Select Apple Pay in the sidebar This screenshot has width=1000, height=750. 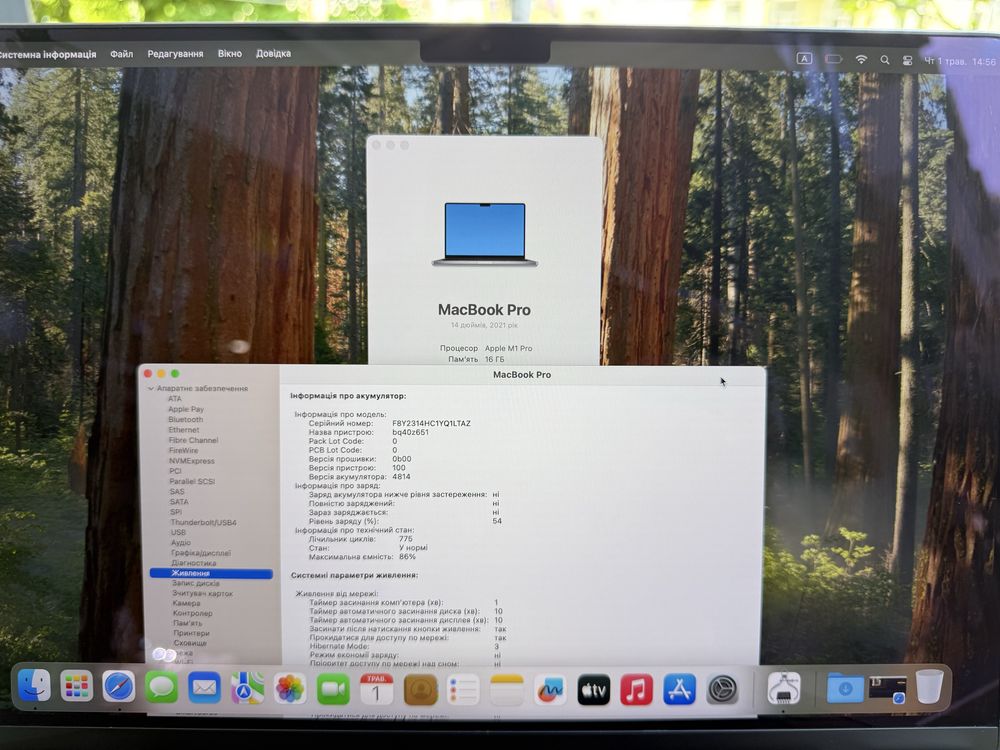(186, 409)
